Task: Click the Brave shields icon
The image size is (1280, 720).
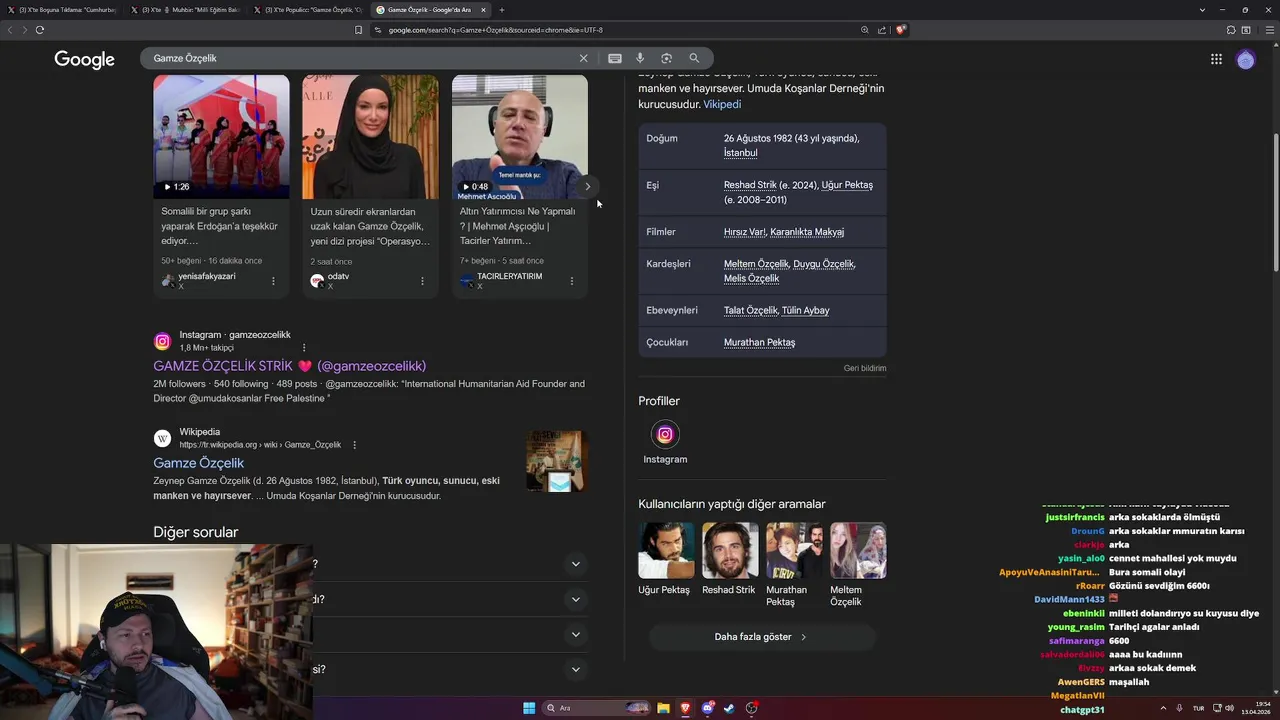Action: tap(901, 30)
